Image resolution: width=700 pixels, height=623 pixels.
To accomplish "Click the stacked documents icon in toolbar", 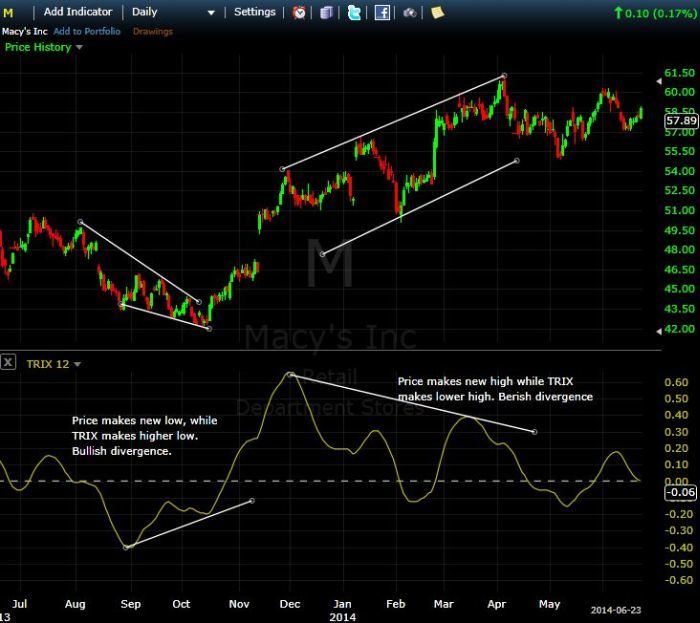I will (326, 12).
